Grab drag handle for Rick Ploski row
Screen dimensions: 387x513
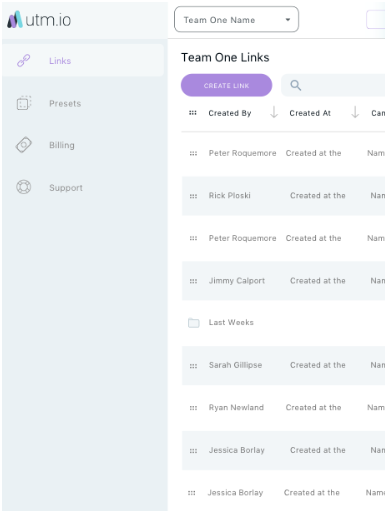(x=193, y=196)
